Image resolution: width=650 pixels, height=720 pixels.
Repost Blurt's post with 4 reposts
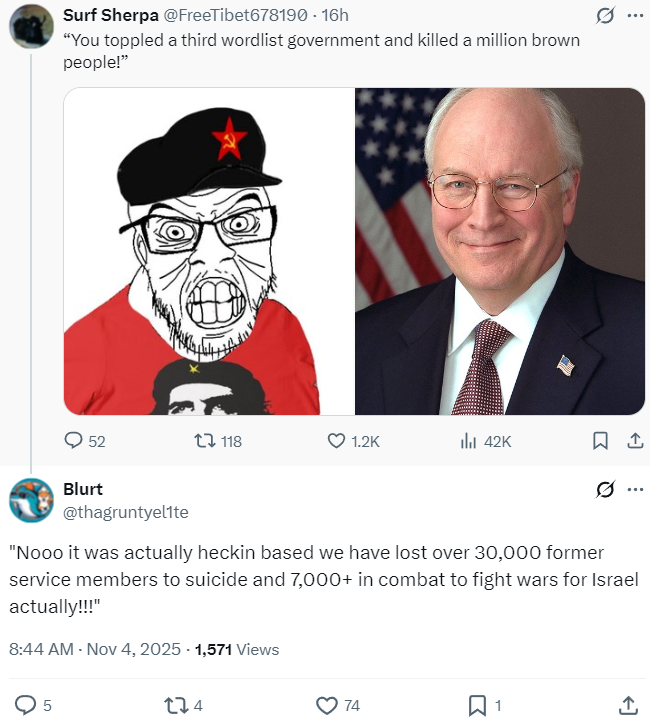[x=183, y=705]
